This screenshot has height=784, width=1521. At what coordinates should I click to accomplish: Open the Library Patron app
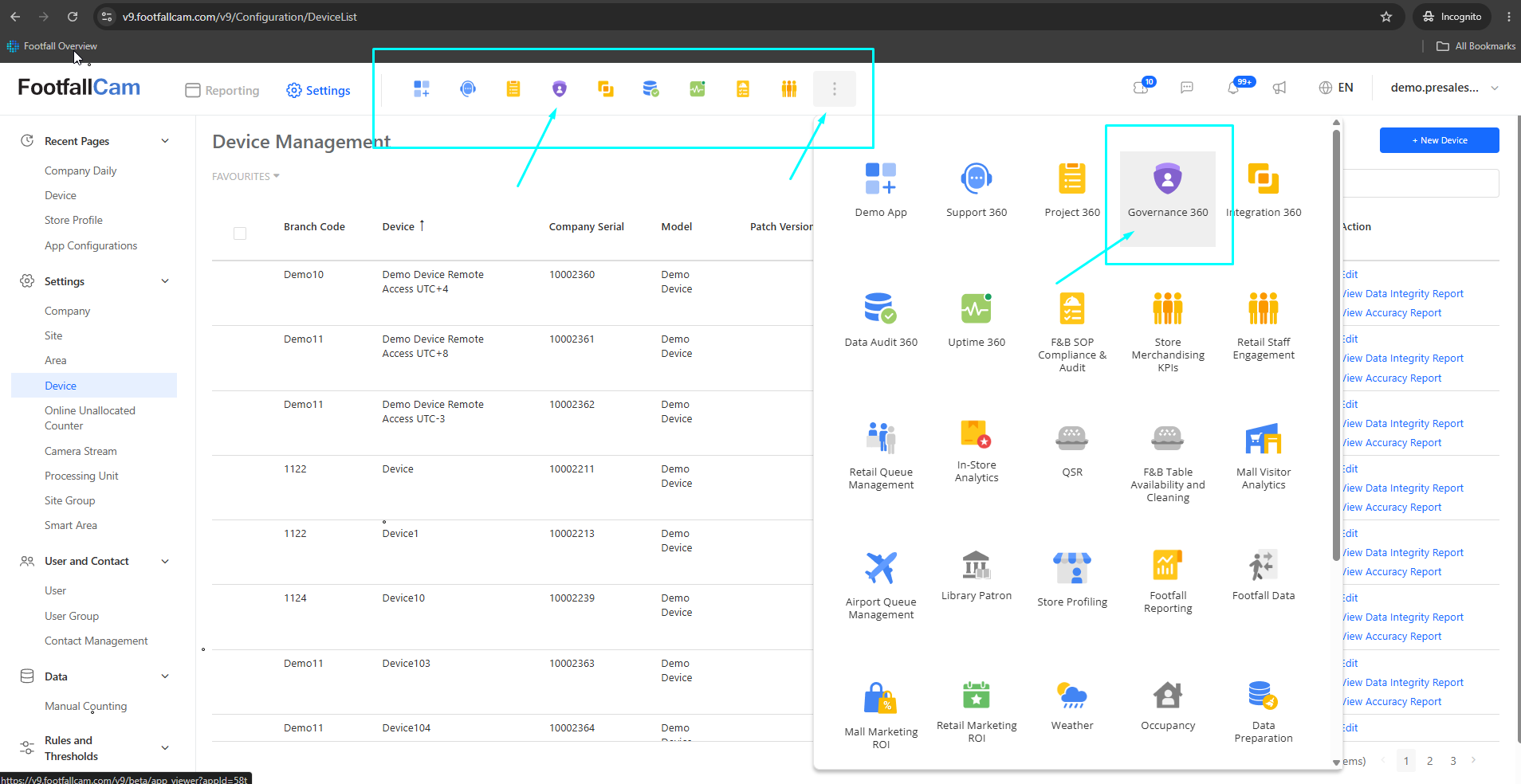tap(977, 576)
